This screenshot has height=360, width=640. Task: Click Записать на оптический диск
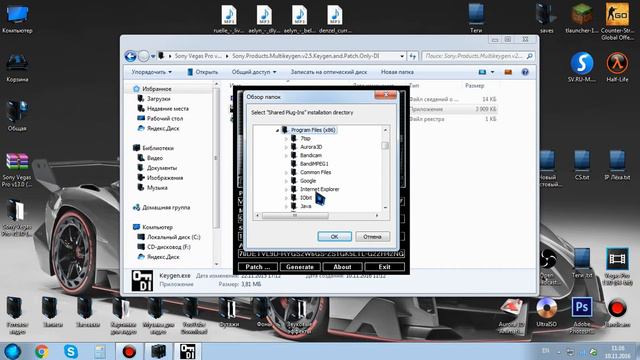[329, 72]
